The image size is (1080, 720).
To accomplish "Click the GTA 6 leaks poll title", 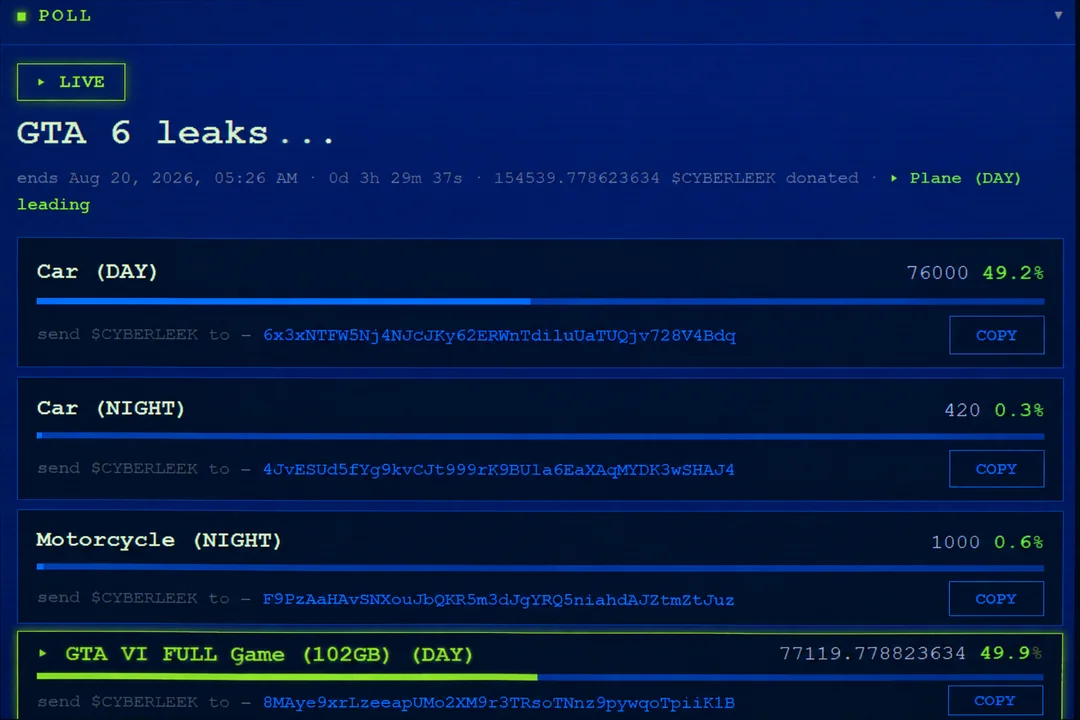I will coord(176,132).
